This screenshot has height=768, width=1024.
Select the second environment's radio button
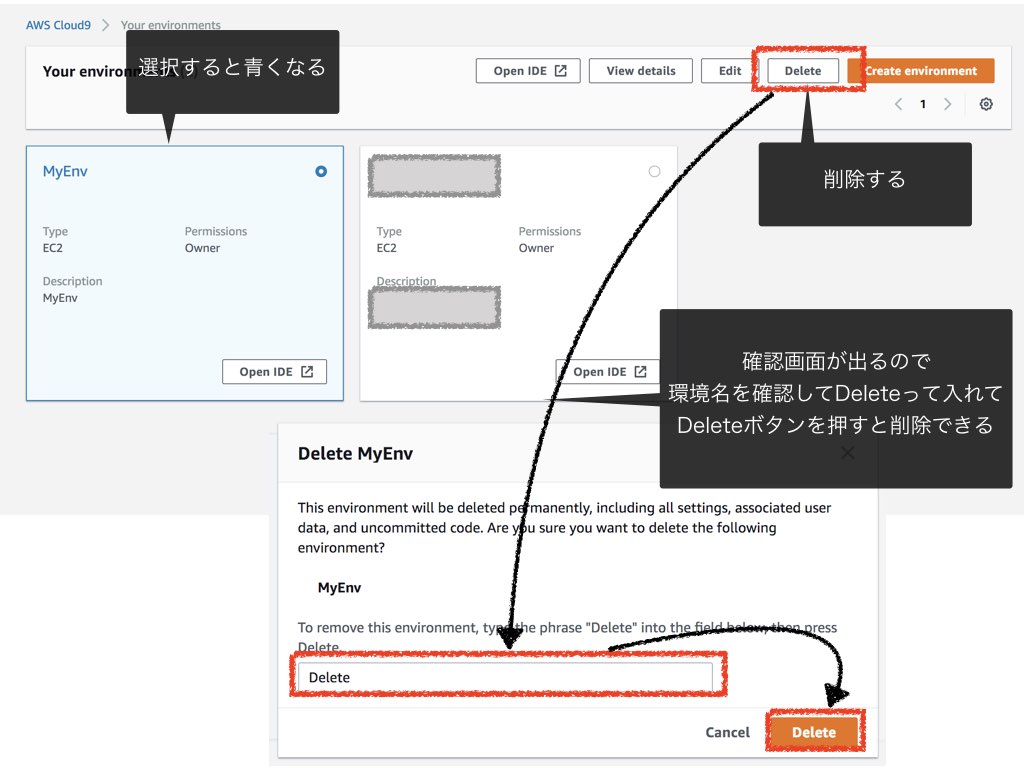coord(654,171)
